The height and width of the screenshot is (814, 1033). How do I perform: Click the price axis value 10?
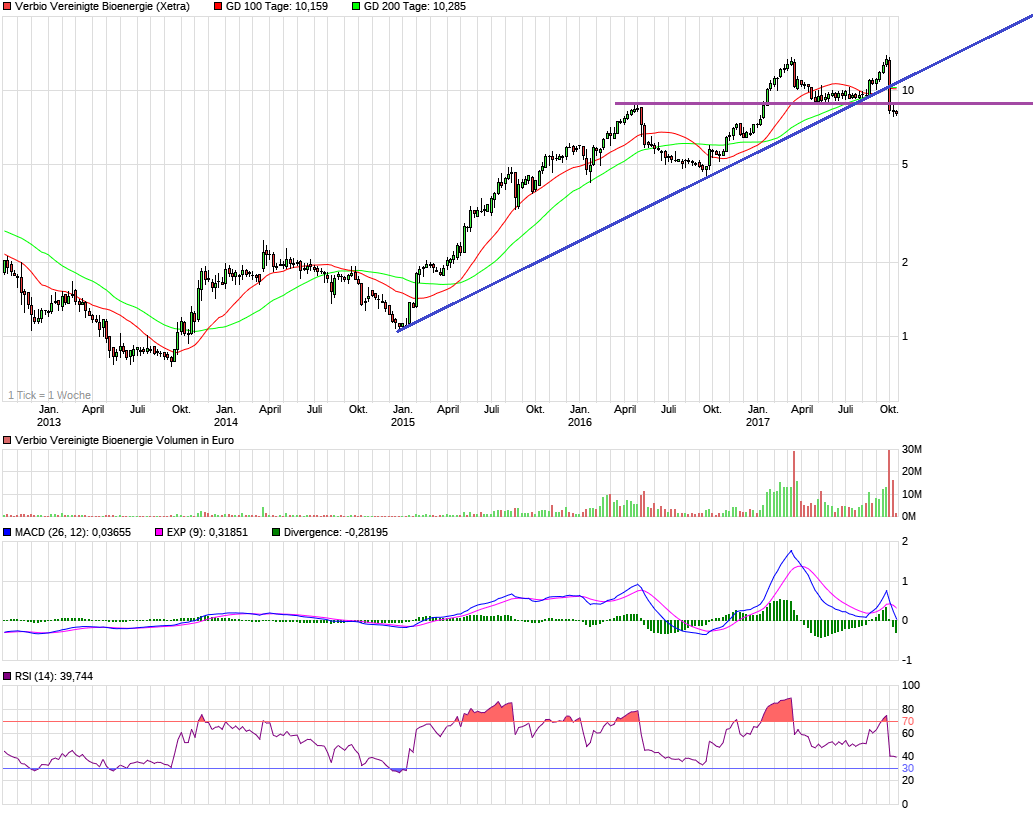click(908, 90)
